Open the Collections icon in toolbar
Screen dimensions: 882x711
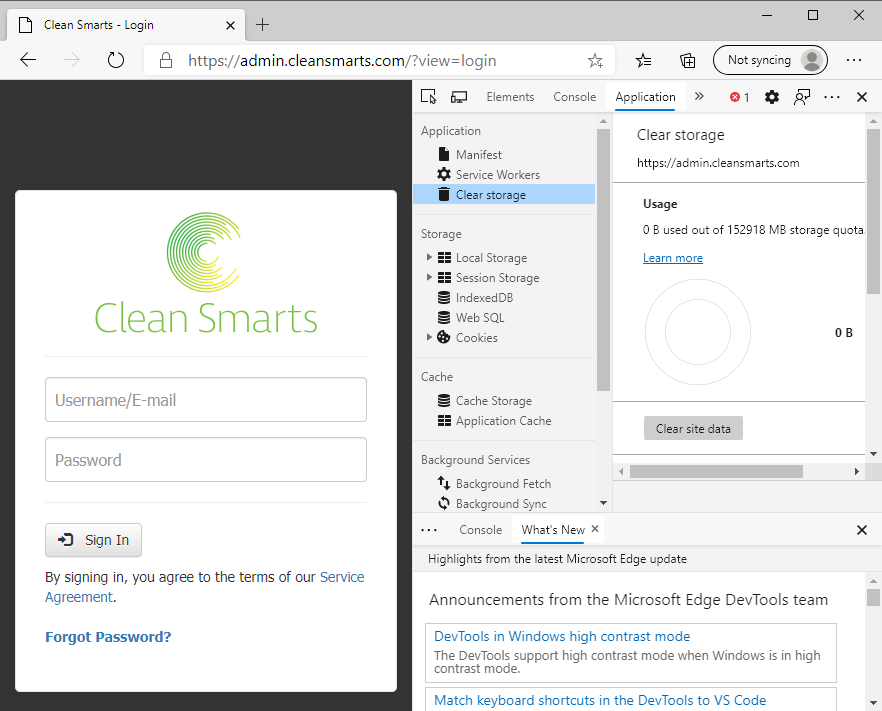click(688, 60)
